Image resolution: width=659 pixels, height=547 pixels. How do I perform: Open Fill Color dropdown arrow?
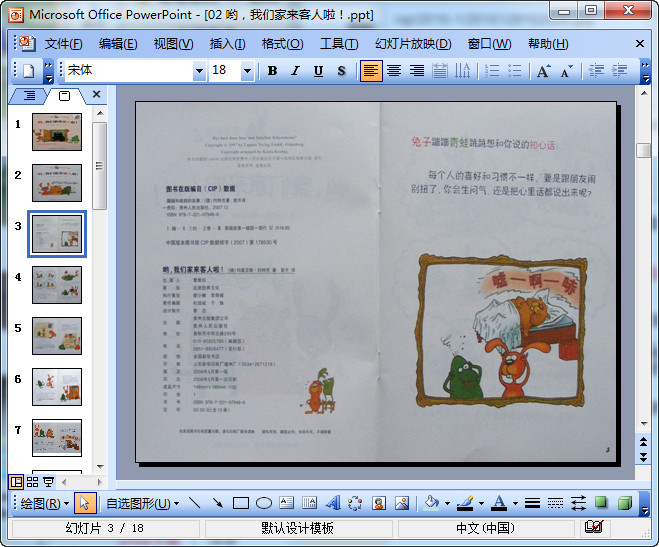(447, 503)
